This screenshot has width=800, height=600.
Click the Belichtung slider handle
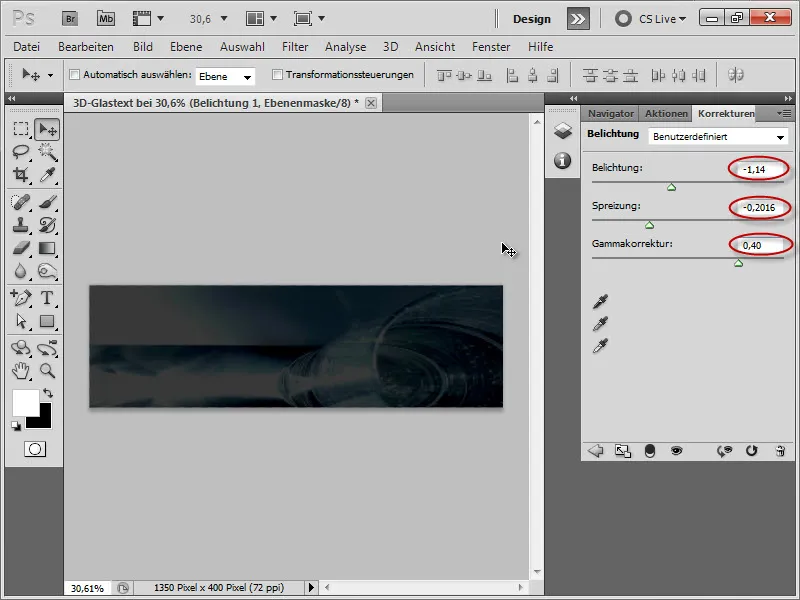click(671, 187)
